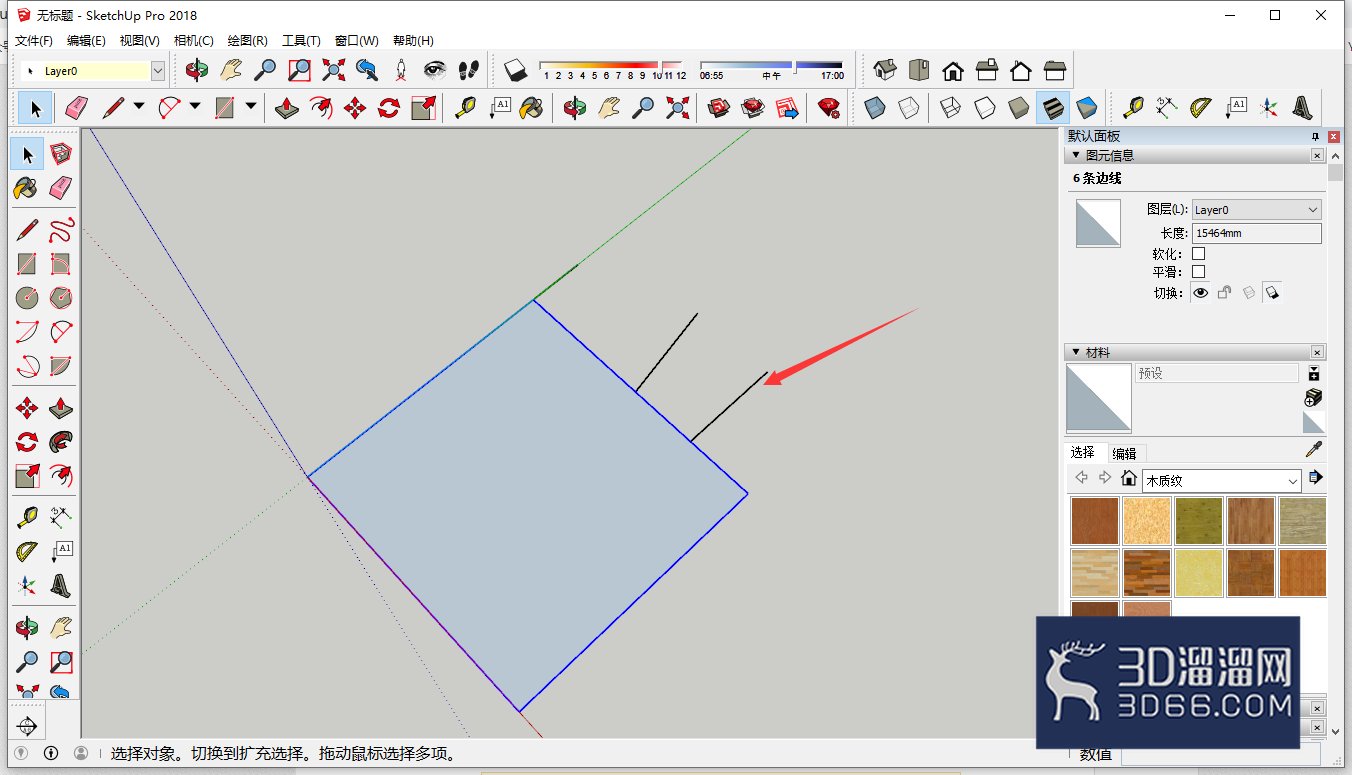
Task: Switch to Iso house view icon
Action: tap(885, 70)
